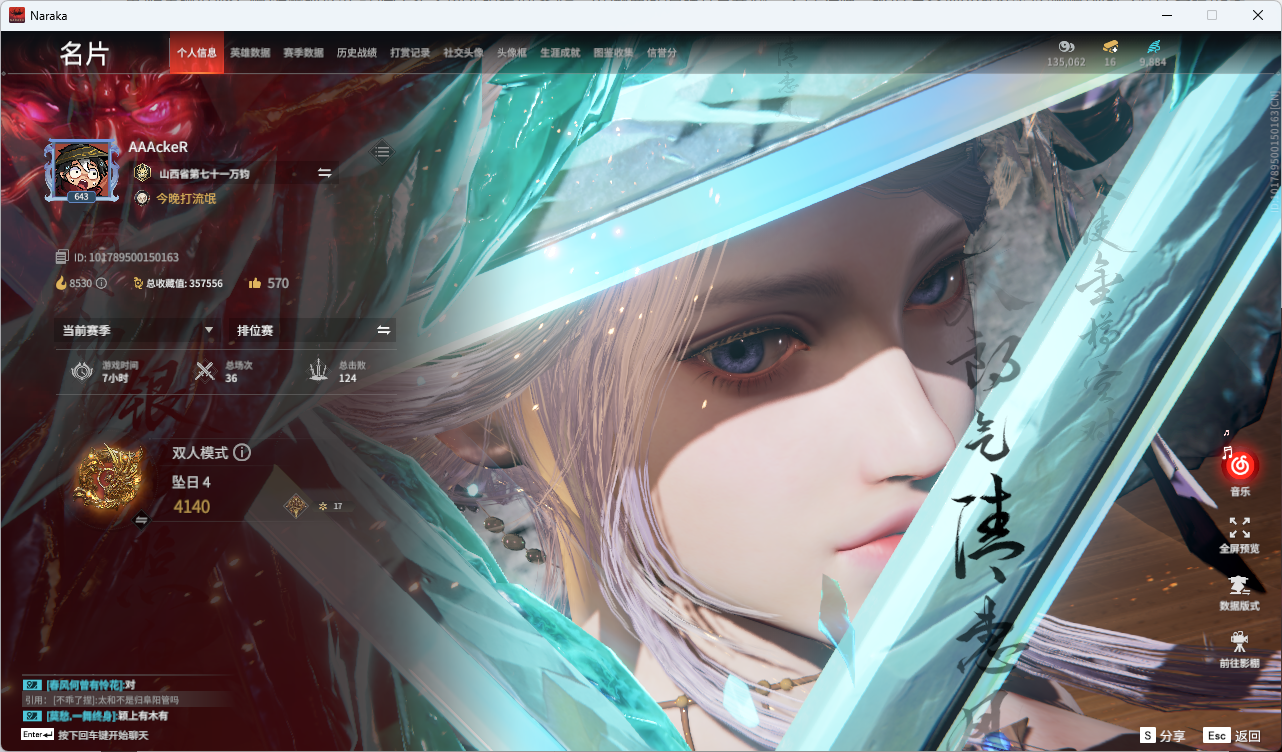
Task: Go to 前往影棚 studio
Action: click(1240, 648)
